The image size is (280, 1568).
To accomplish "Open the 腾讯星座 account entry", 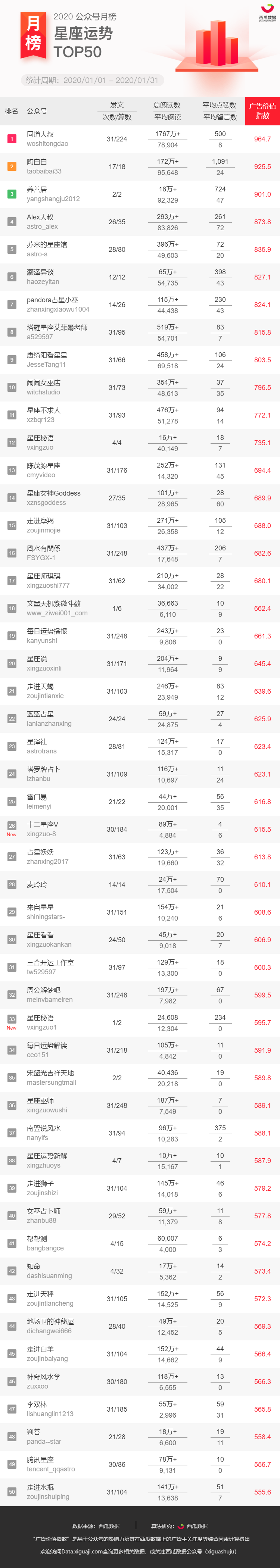I will tap(50, 1464).
